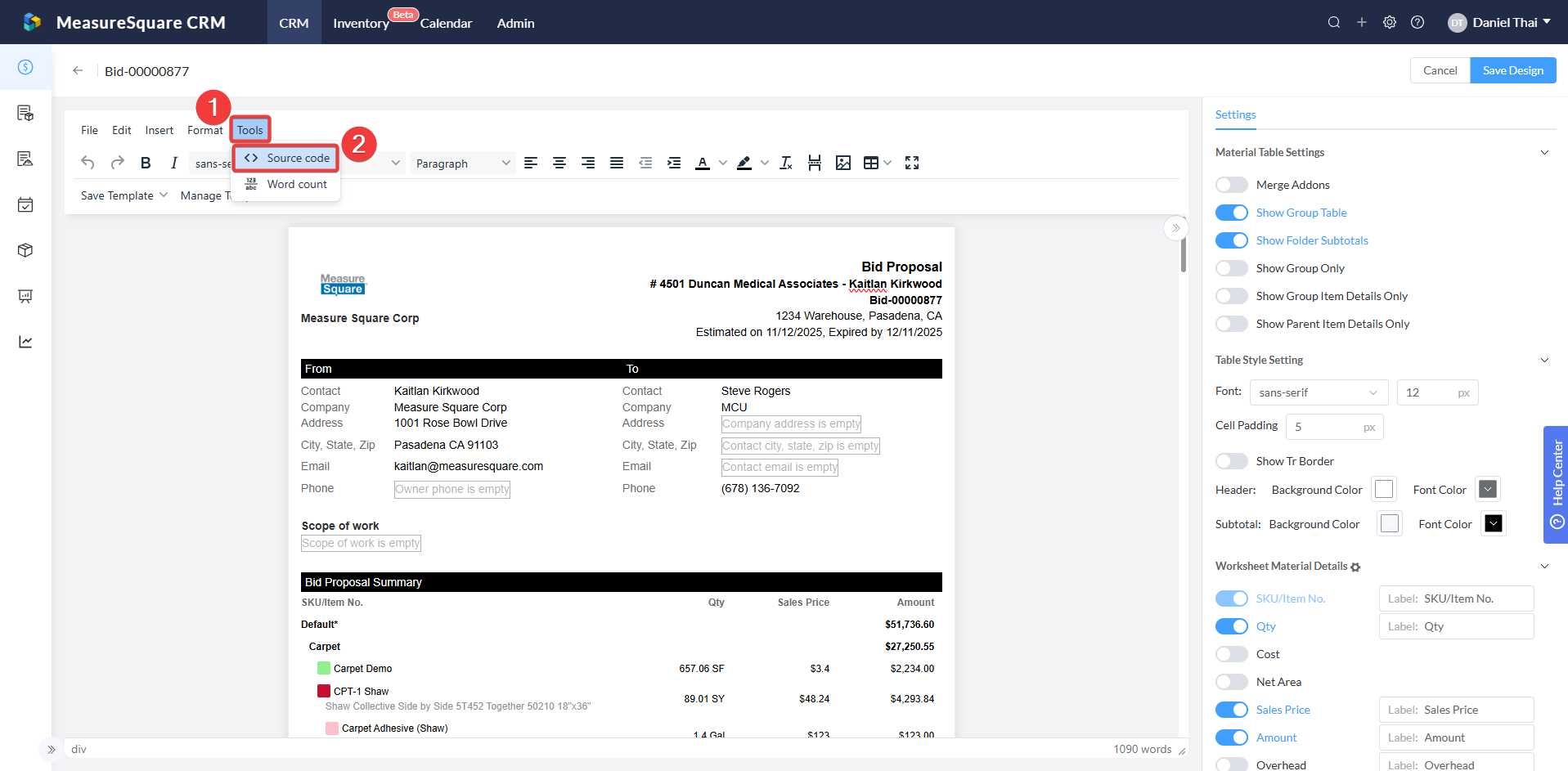This screenshot has width=1568, height=771.
Task: Click the undo arrow icon
Action: (x=88, y=163)
